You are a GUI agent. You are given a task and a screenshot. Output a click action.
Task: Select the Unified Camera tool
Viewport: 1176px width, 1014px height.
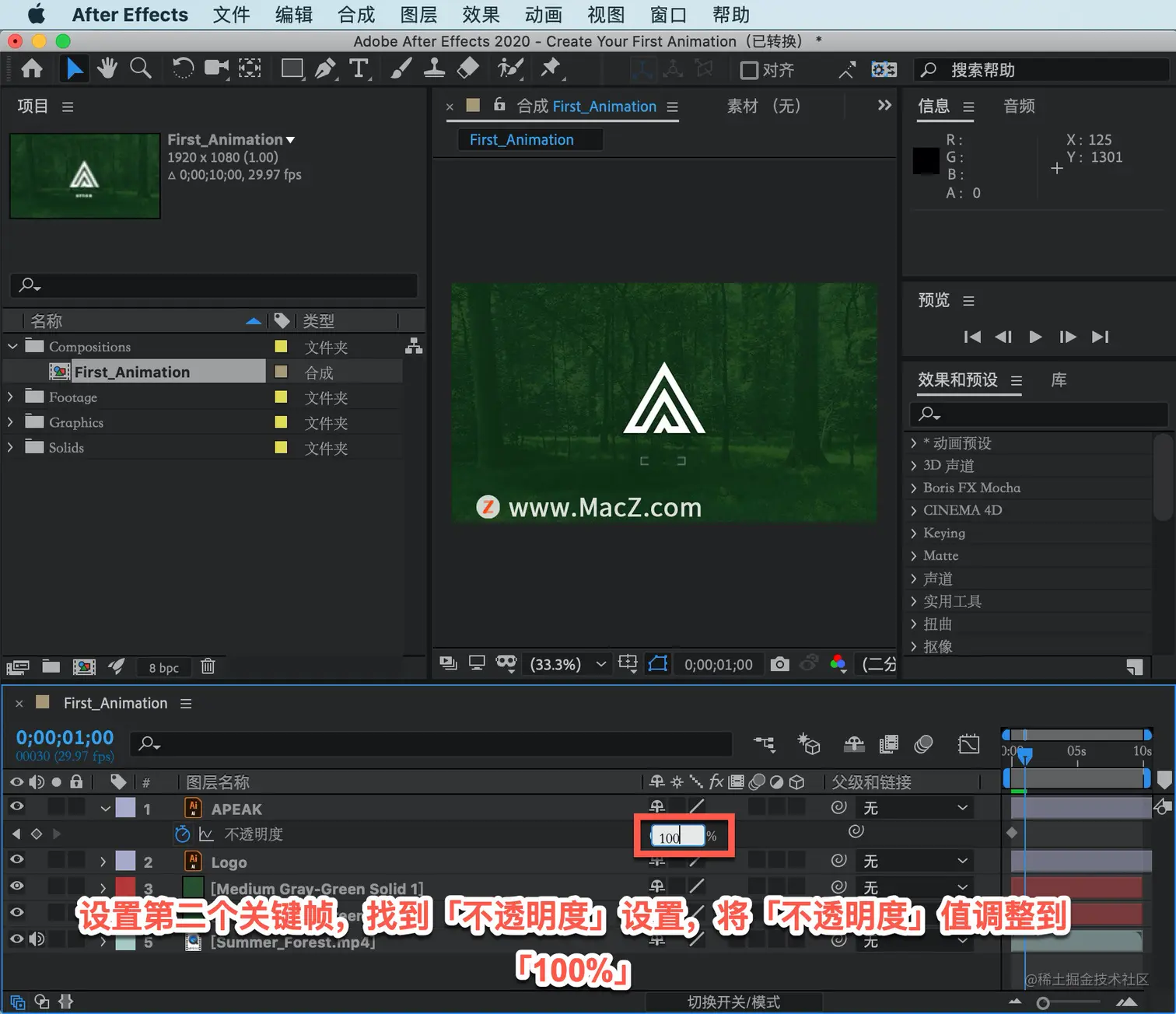(215, 69)
